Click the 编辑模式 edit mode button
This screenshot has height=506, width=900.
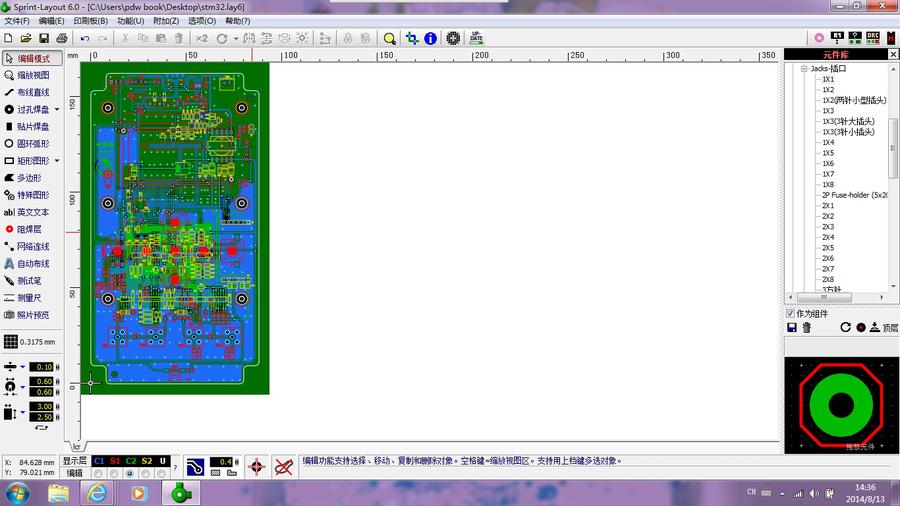(x=32, y=58)
